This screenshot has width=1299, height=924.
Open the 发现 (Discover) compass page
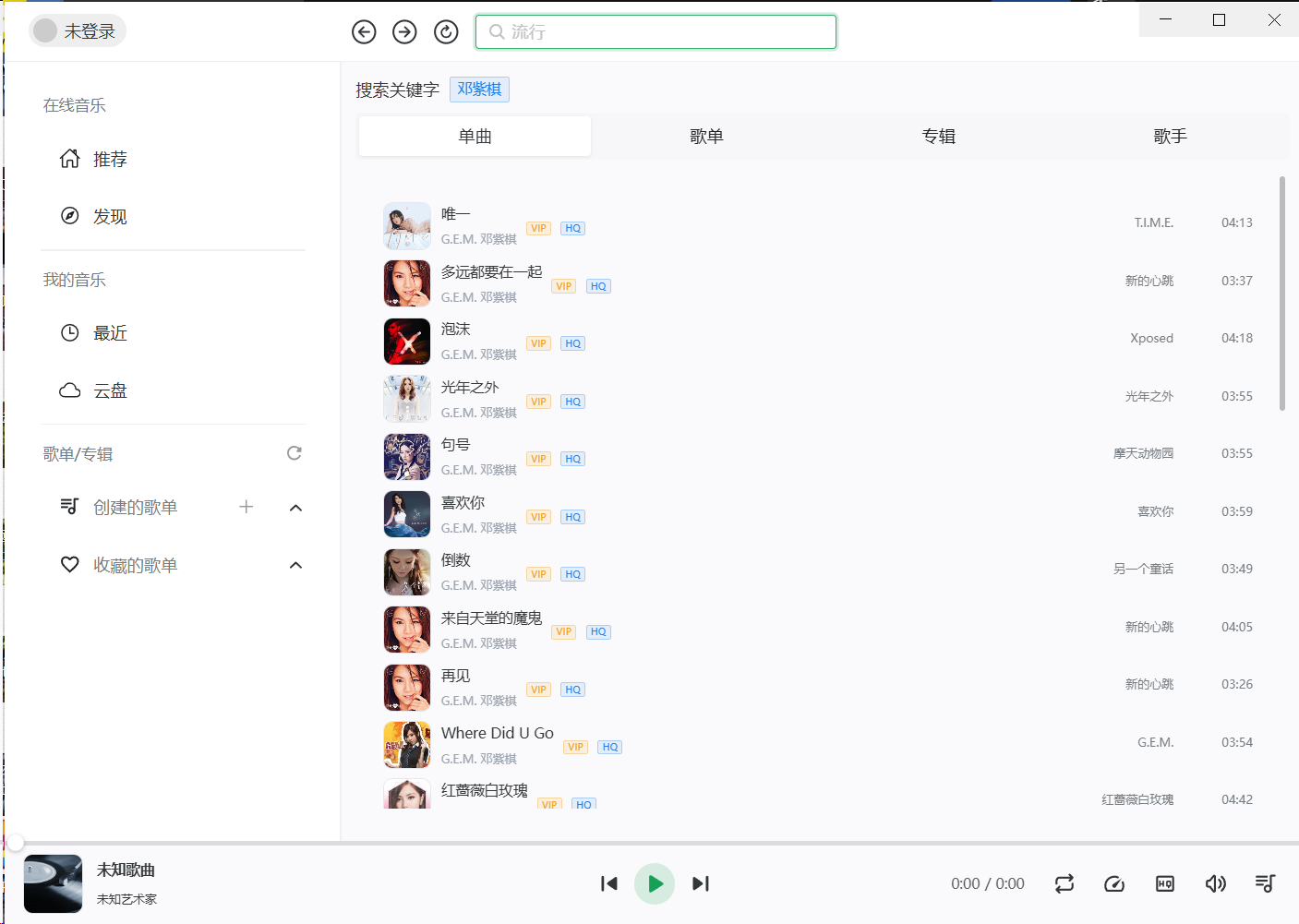(96, 216)
